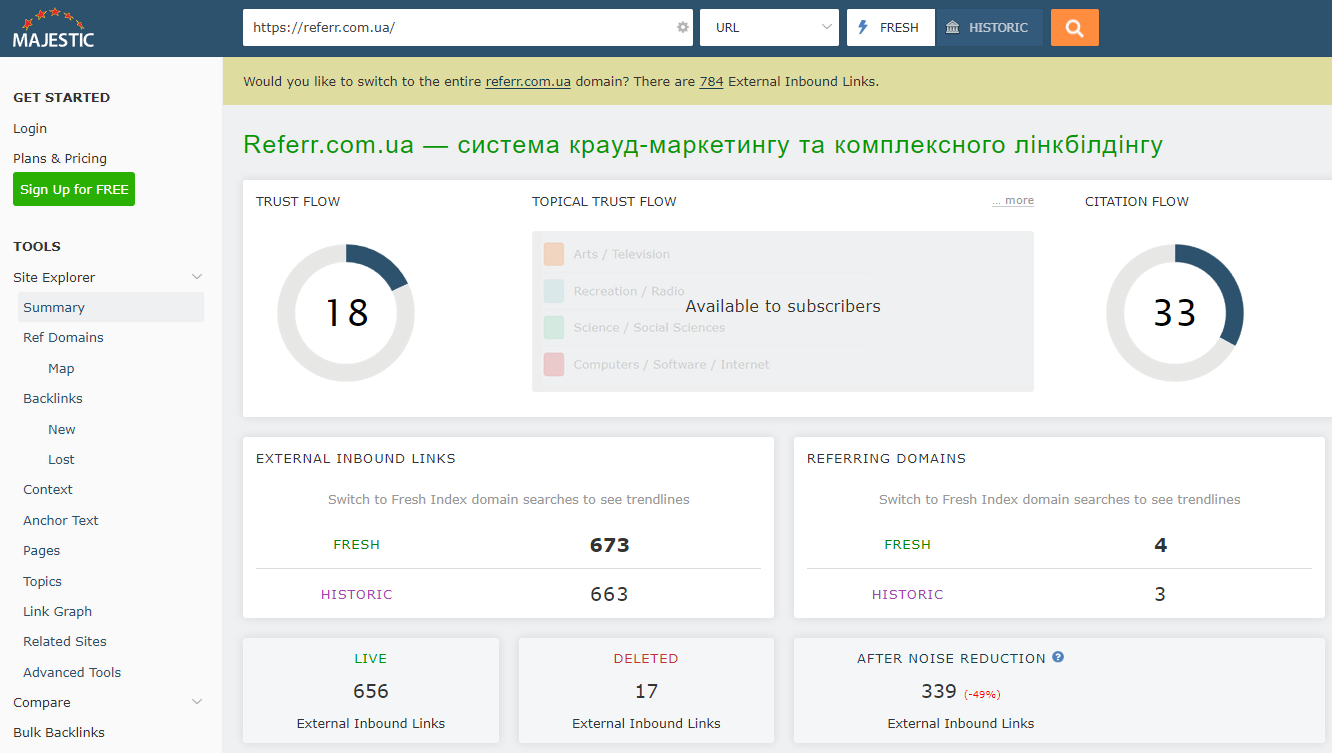Open the noise reduction help question mark
Image resolution: width=1332 pixels, height=753 pixels.
click(1058, 657)
